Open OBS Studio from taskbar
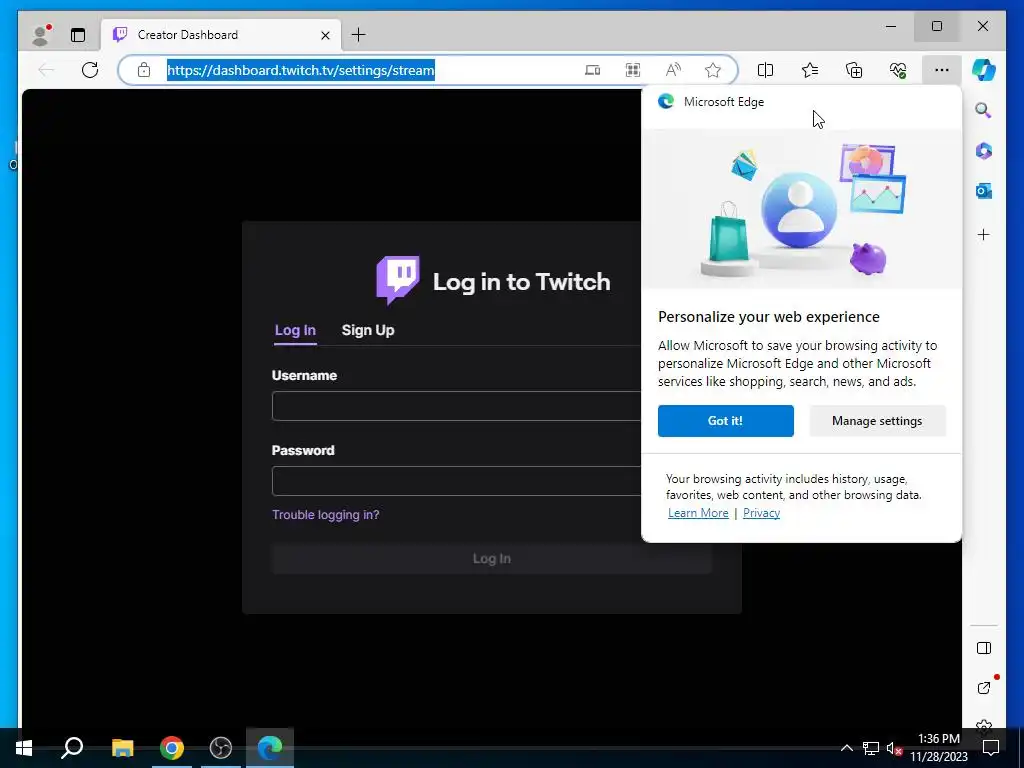Screen dimensions: 1024x768 221,748
